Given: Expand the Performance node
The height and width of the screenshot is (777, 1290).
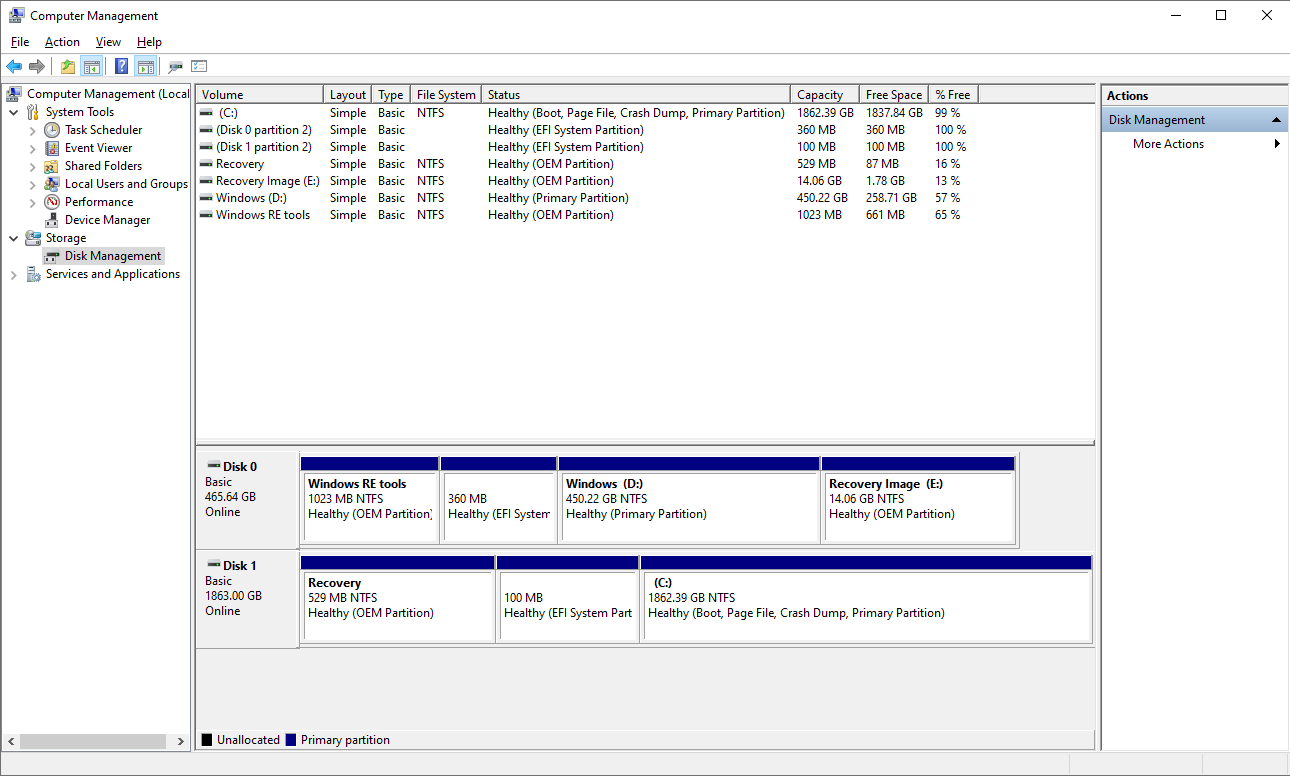Looking at the screenshot, I should click(33, 202).
